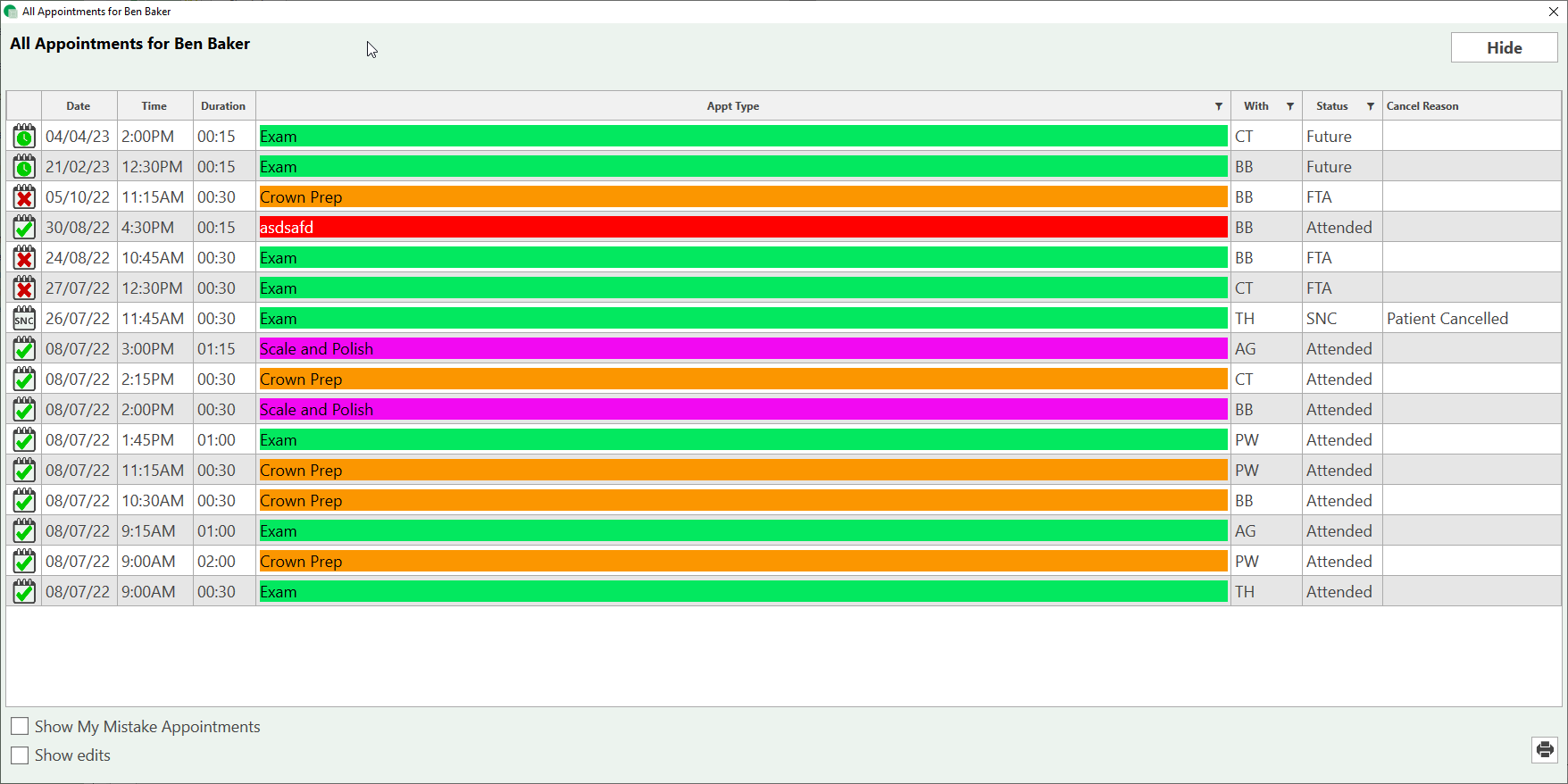Click red cross icon for 27/07/22 appointment
The height and width of the screenshot is (784, 1568).
coord(24,288)
